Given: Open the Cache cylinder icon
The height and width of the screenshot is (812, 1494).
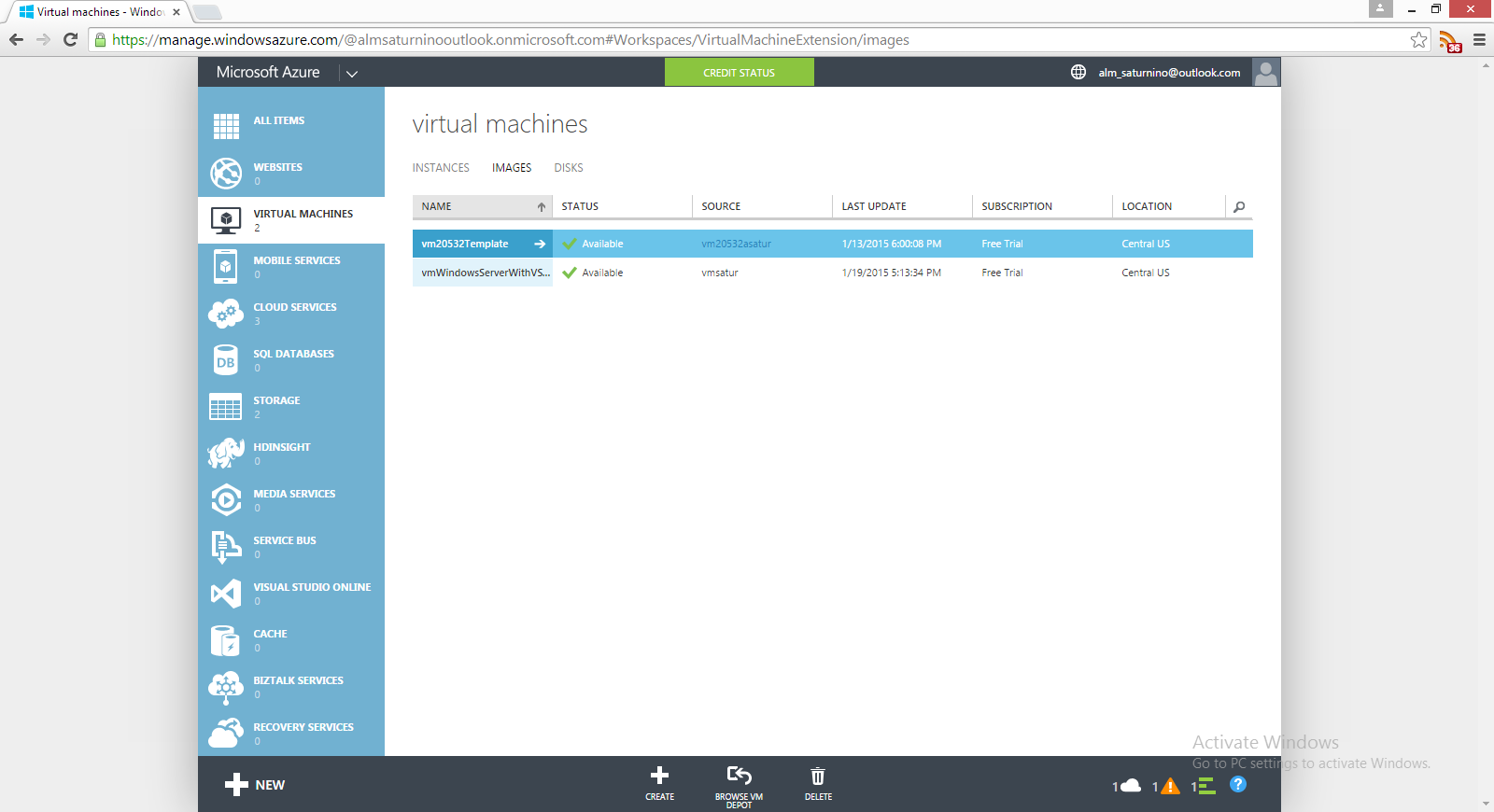Looking at the screenshot, I should [x=226, y=640].
